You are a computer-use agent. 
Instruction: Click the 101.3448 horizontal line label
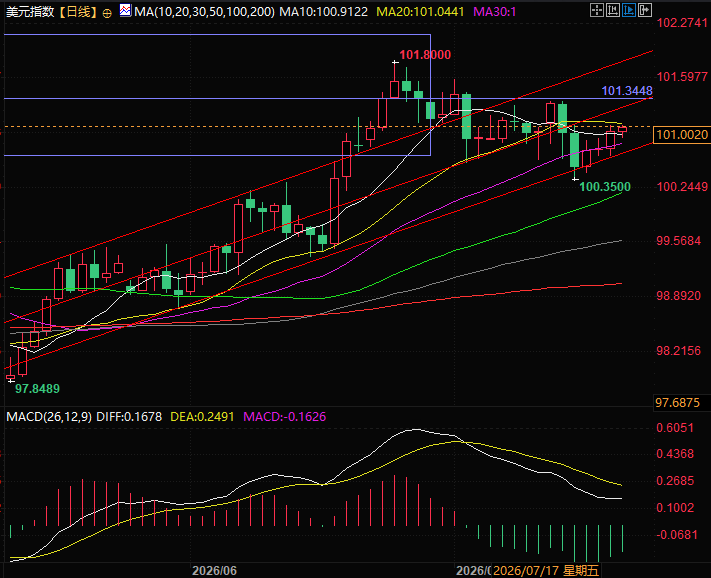pyautogui.click(x=627, y=91)
